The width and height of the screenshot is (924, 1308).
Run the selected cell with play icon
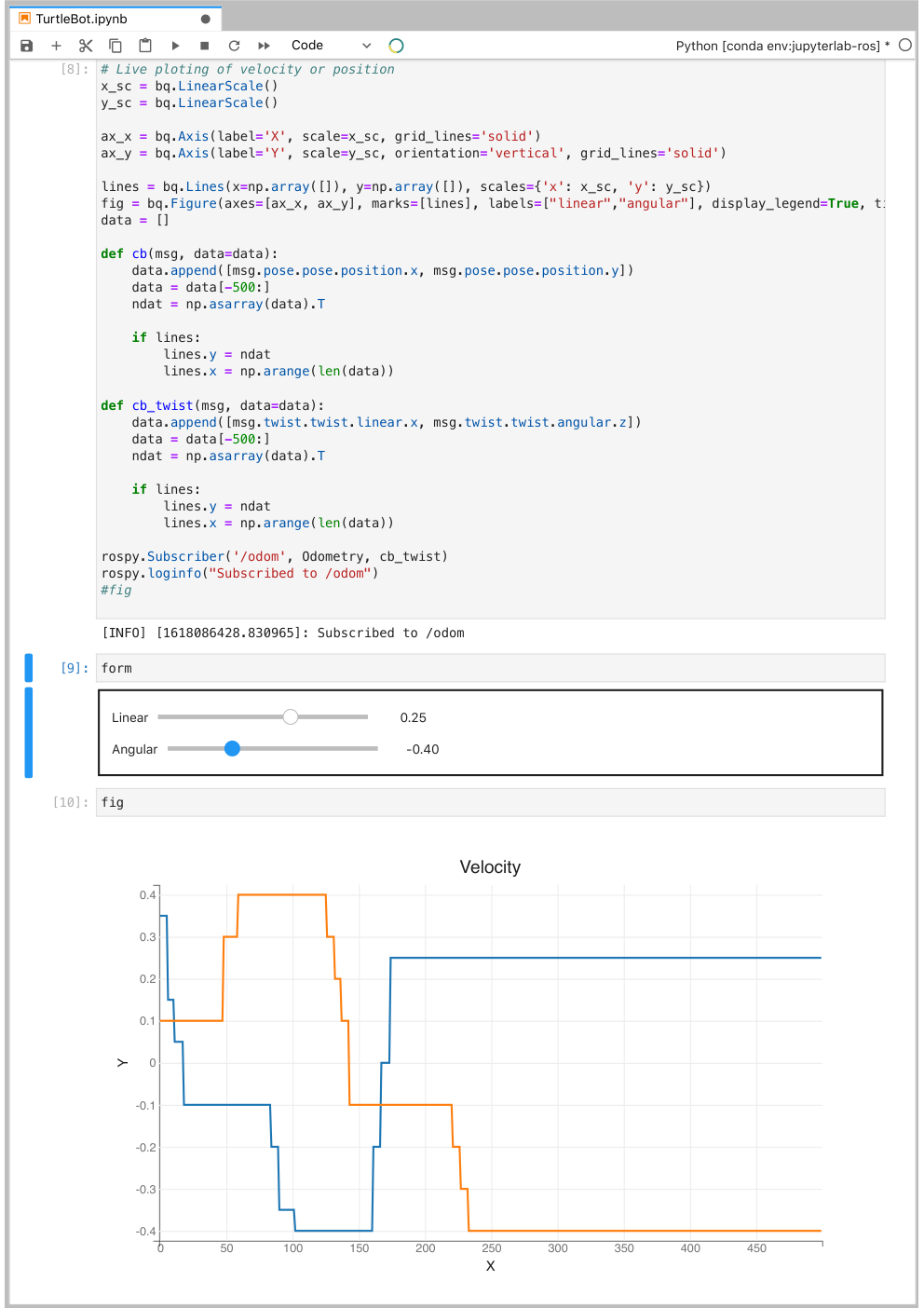pyautogui.click(x=175, y=46)
